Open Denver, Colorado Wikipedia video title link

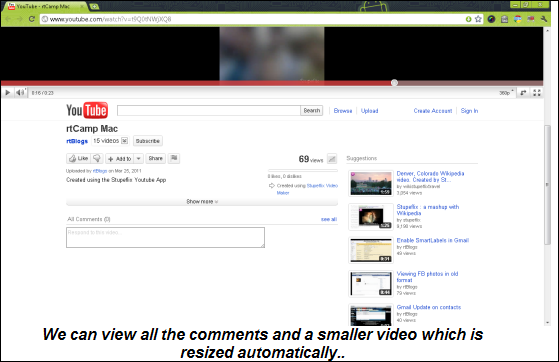click(430, 177)
